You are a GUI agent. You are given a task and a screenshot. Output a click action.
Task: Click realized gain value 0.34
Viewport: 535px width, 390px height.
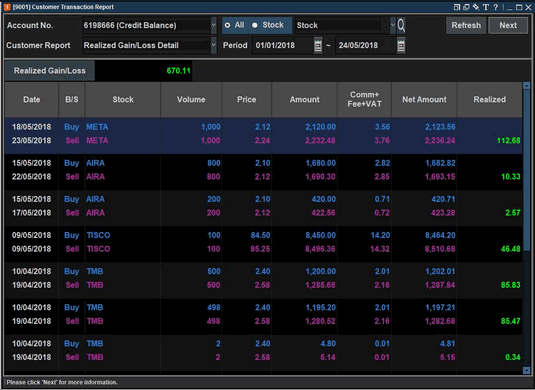(x=512, y=358)
